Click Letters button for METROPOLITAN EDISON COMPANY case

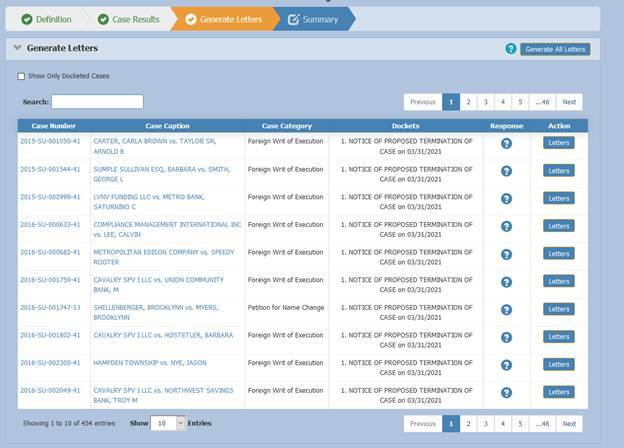click(x=559, y=253)
